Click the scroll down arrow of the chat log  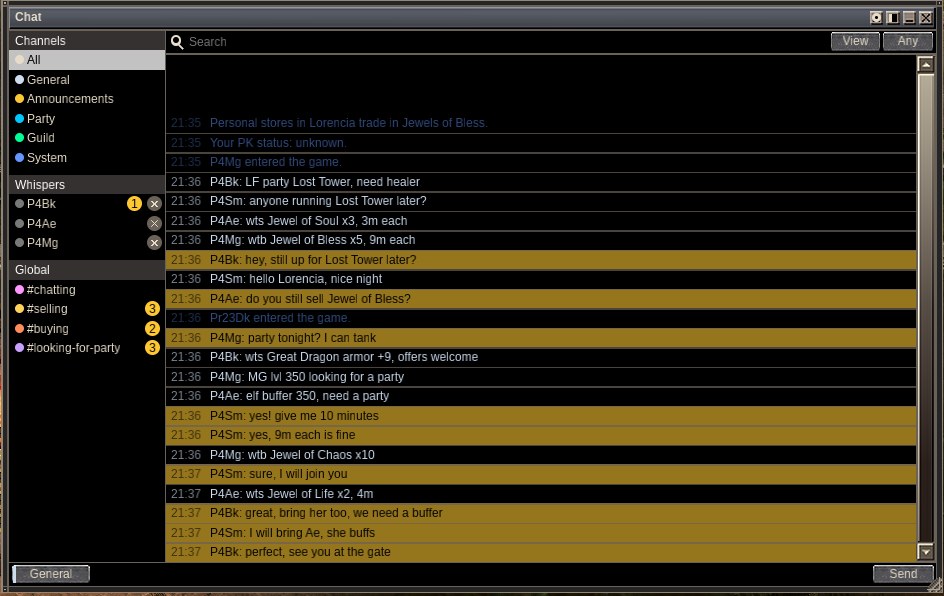point(925,551)
